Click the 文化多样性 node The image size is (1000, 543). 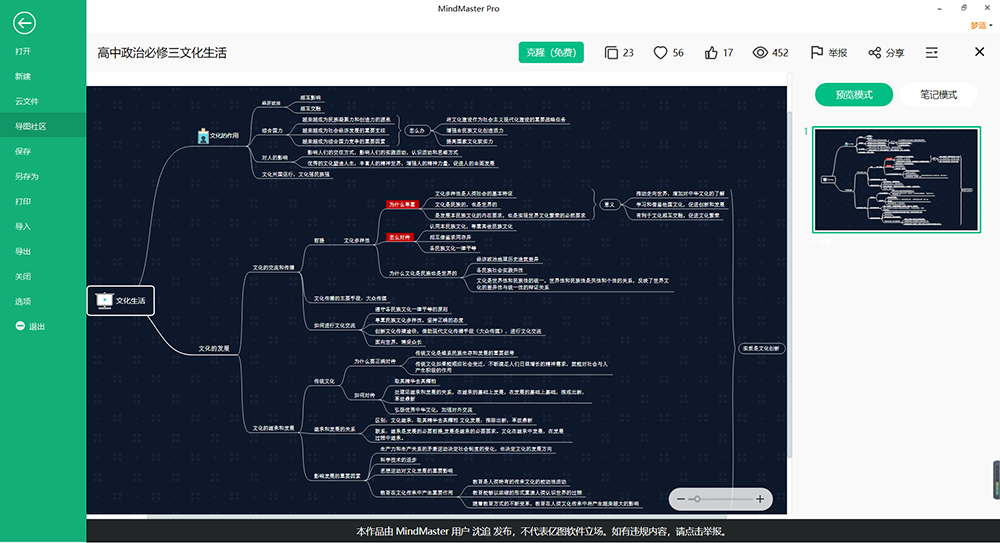(x=357, y=241)
